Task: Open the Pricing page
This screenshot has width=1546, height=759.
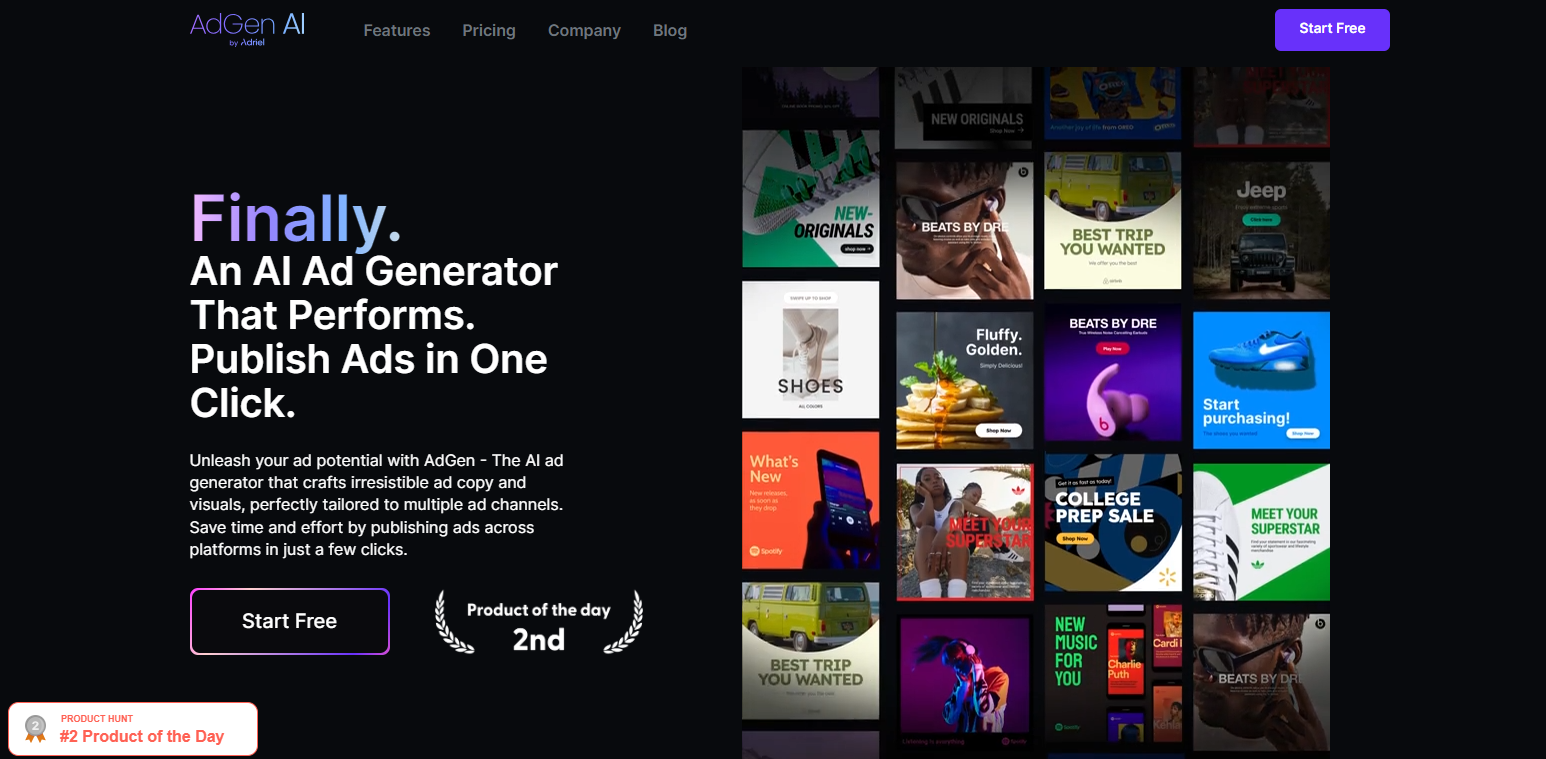Action: pos(489,30)
